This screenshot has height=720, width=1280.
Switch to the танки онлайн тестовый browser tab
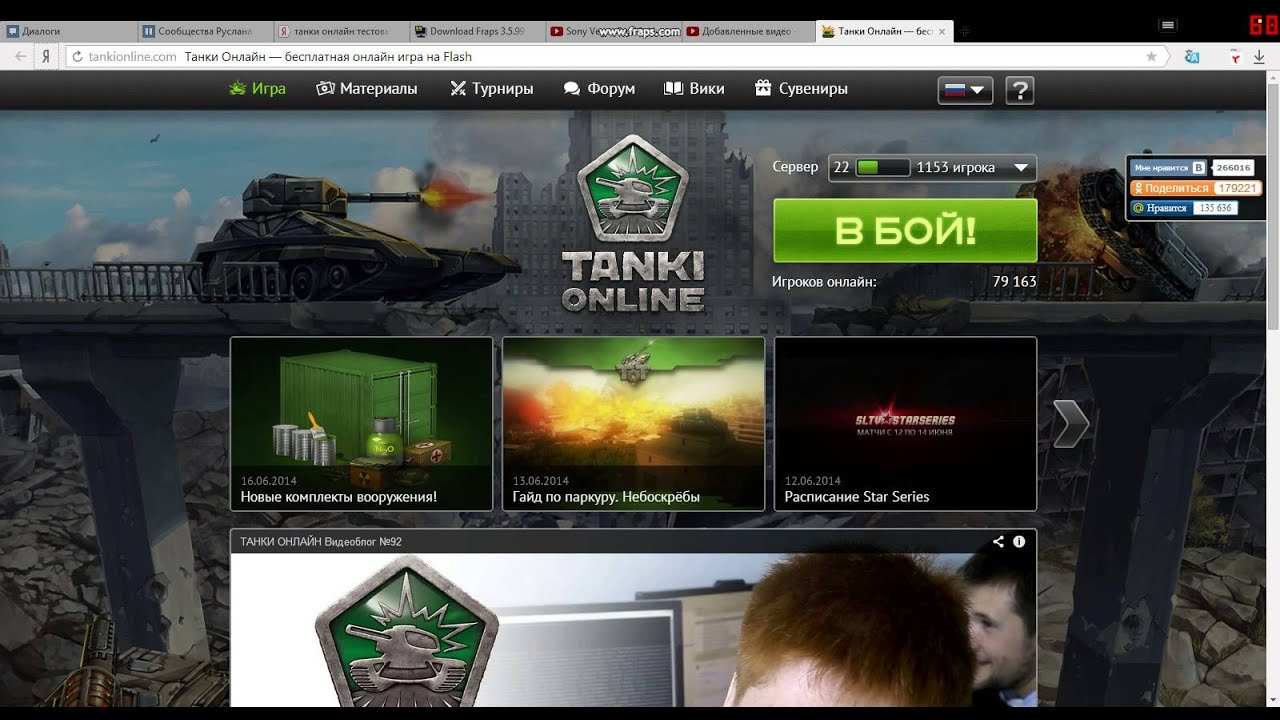point(340,31)
